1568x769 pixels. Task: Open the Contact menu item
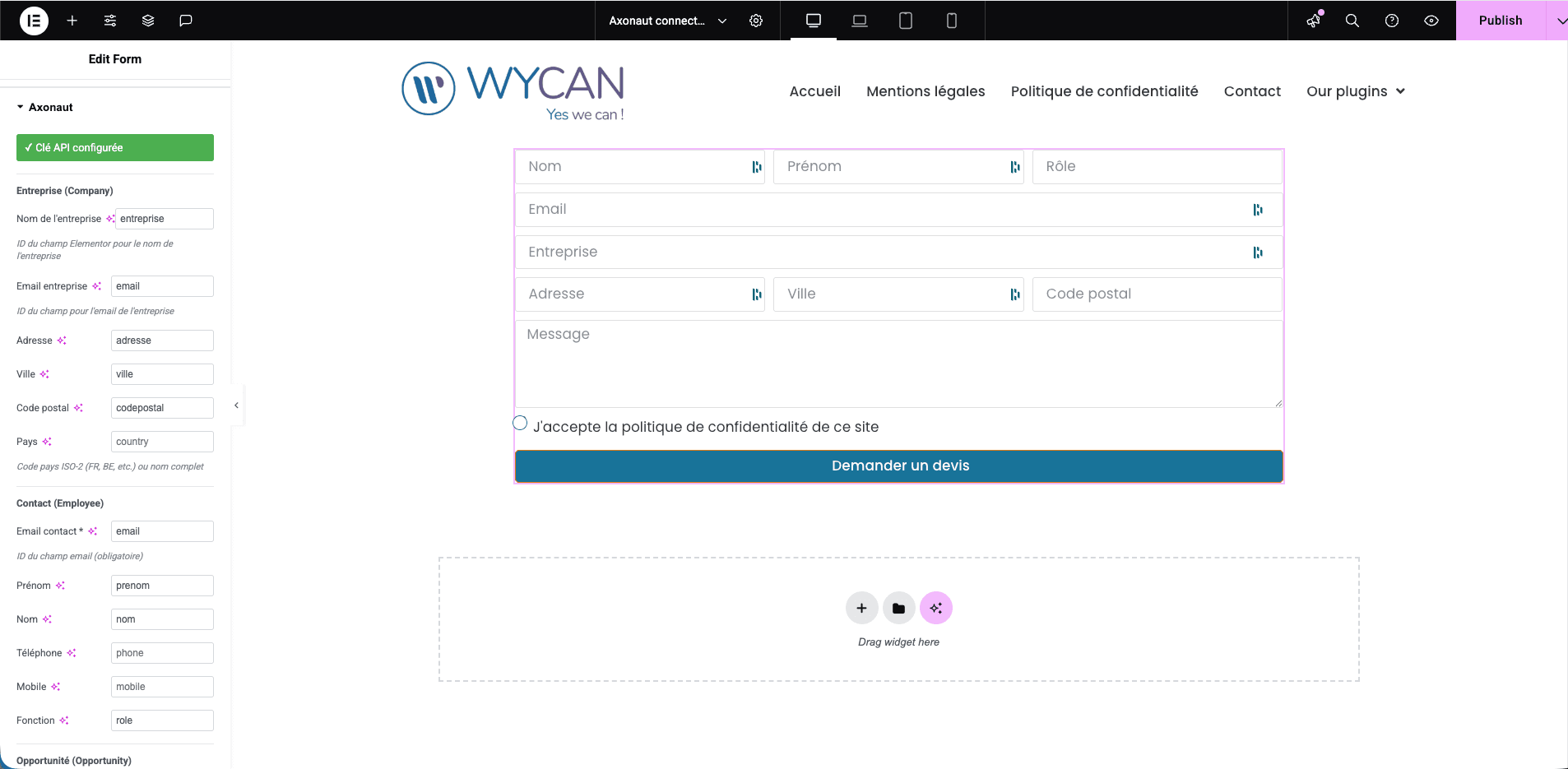pos(1252,91)
